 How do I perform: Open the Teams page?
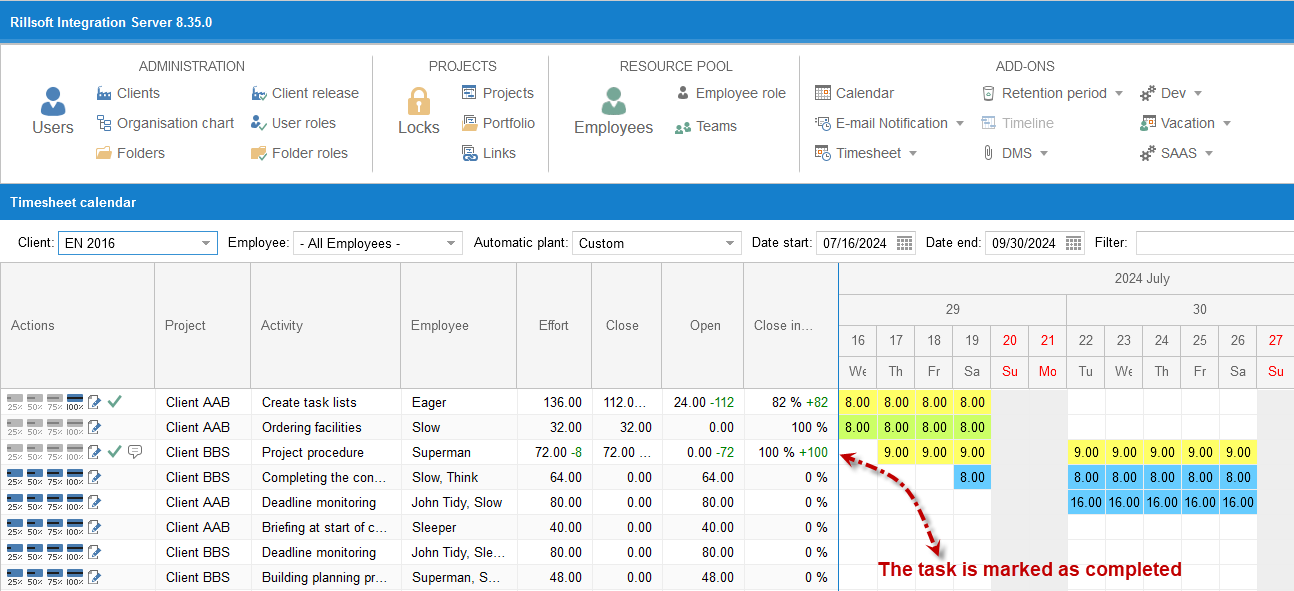[x=706, y=126]
